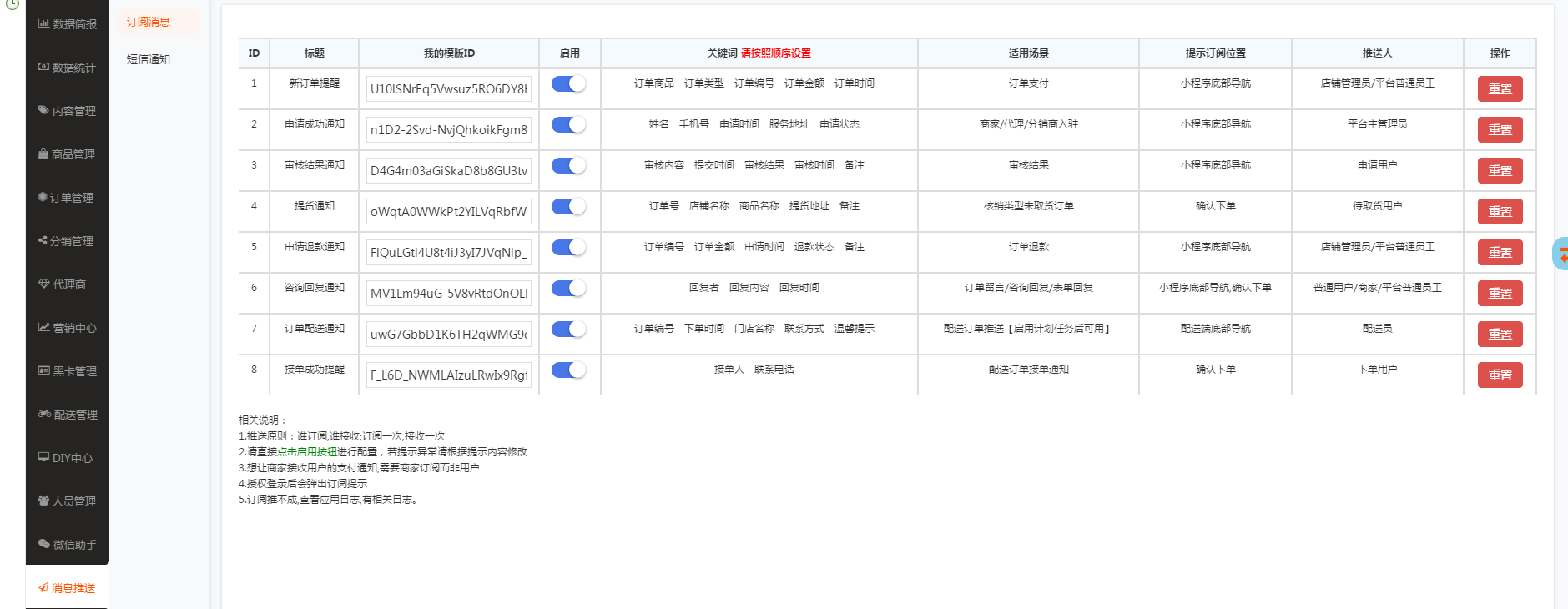Toggle the 接单成功提醒 enable switch
1568x609 pixels.
[x=569, y=370]
